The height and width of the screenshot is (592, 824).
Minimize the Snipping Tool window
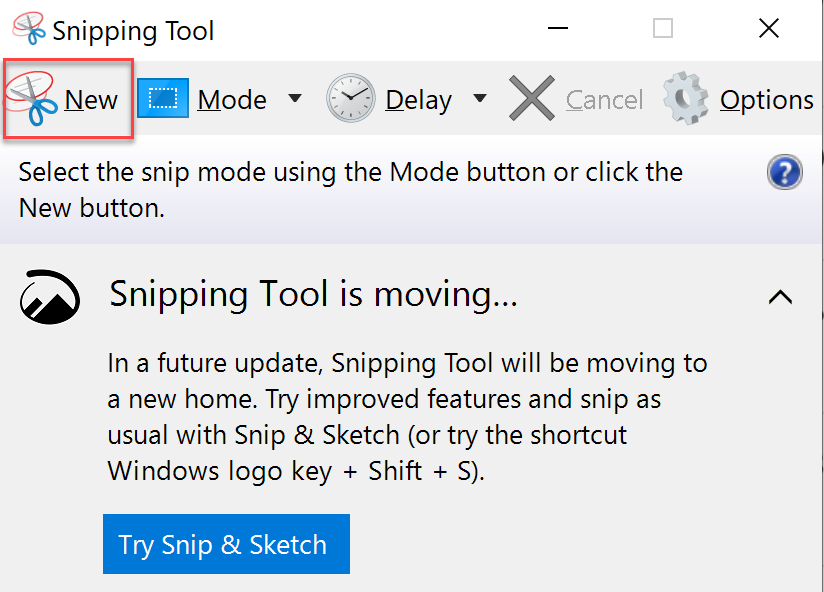558,28
